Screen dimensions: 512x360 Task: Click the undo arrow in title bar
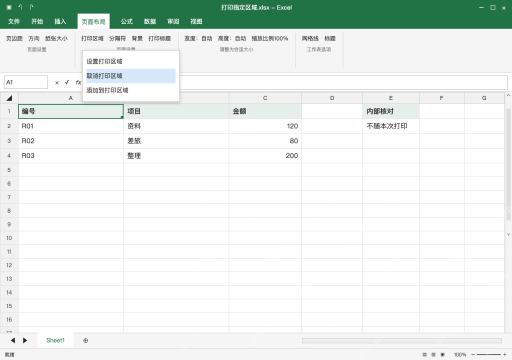pyautogui.click(x=20, y=7)
